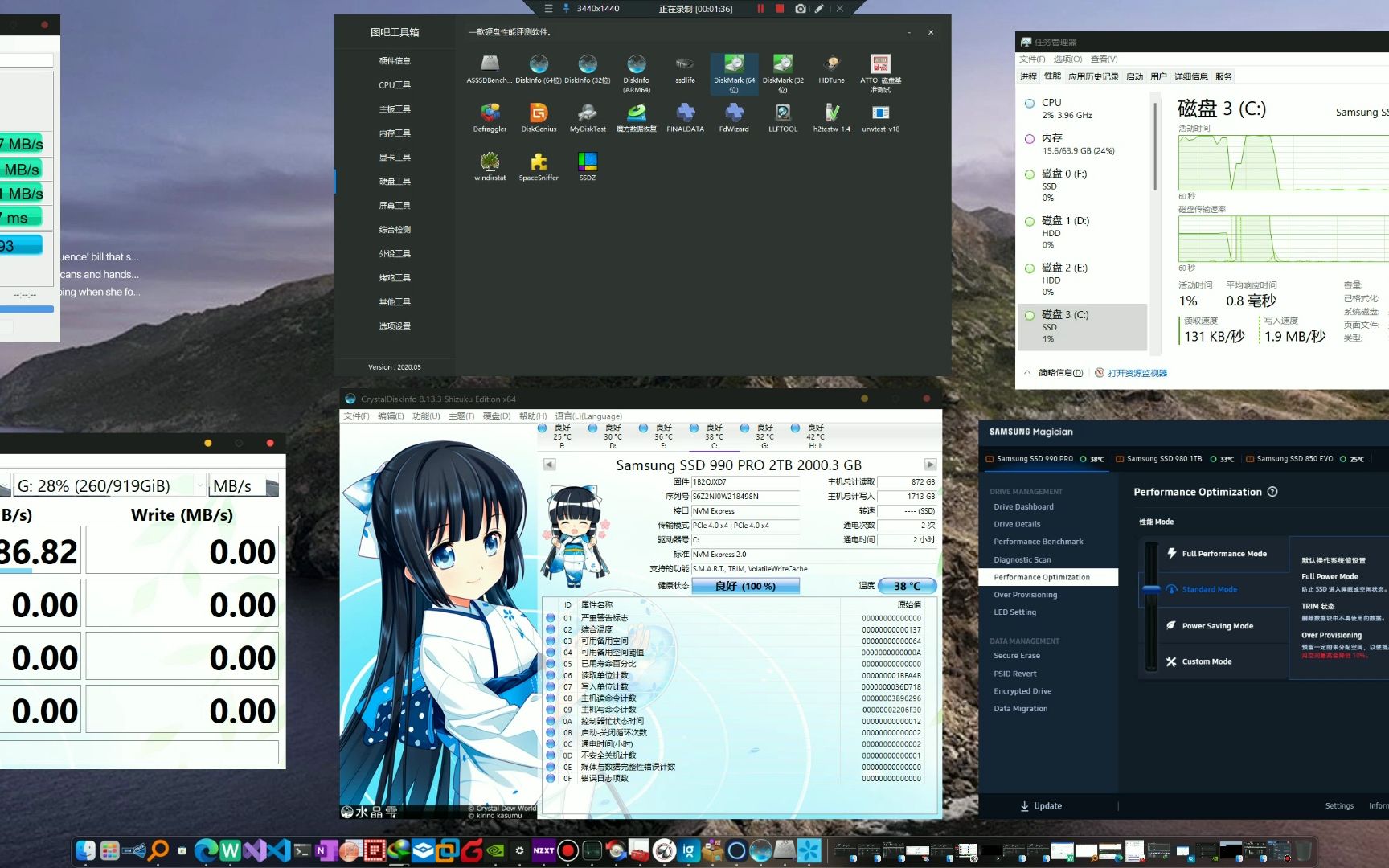Open CrystalDiskInfo 语言(L)(Language) menu
Image resolution: width=1389 pixels, height=868 pixels.
588,416
